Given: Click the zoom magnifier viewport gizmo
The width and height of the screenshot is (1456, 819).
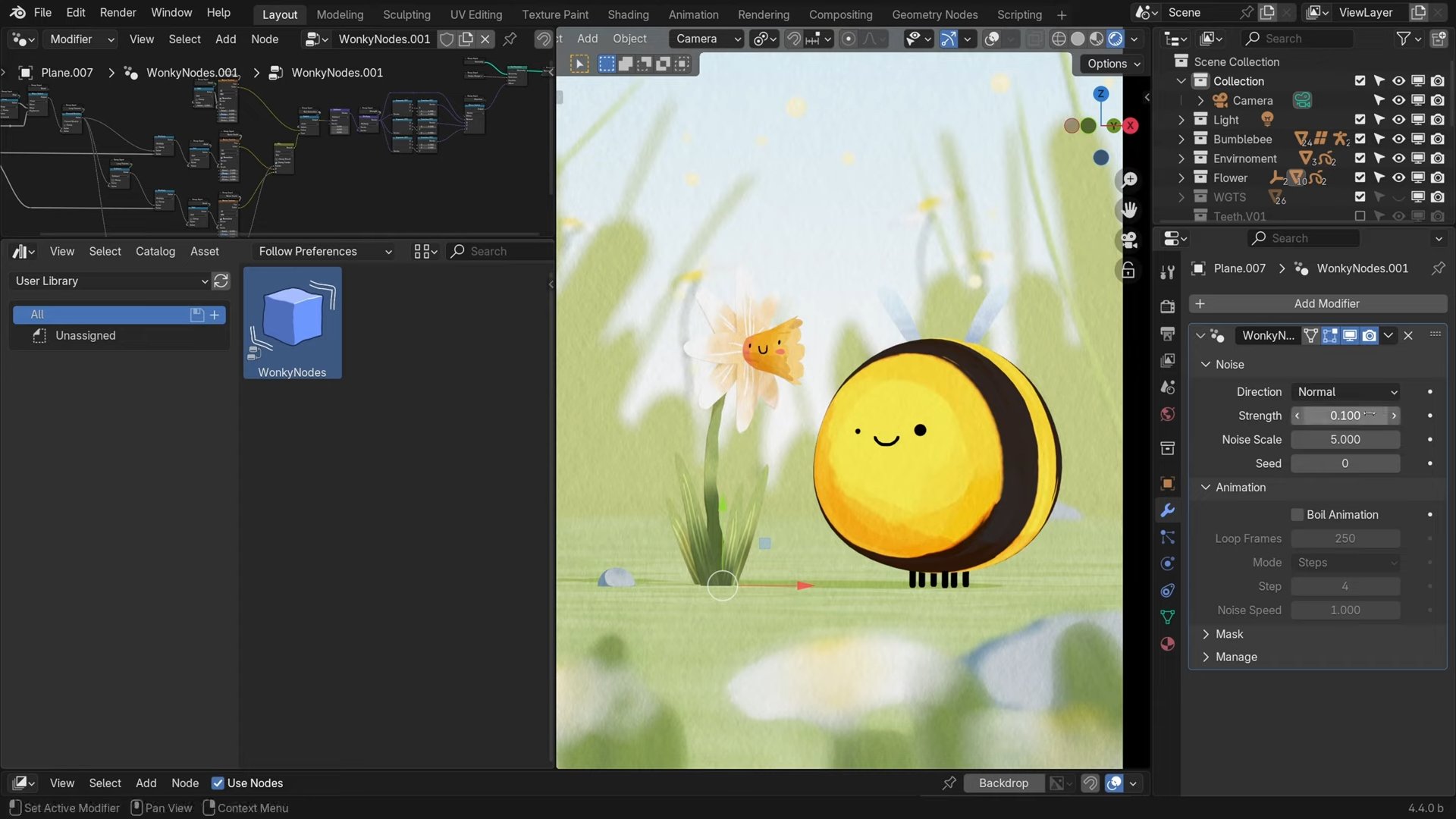Looking at the screenshot, I should (1129, 180).
